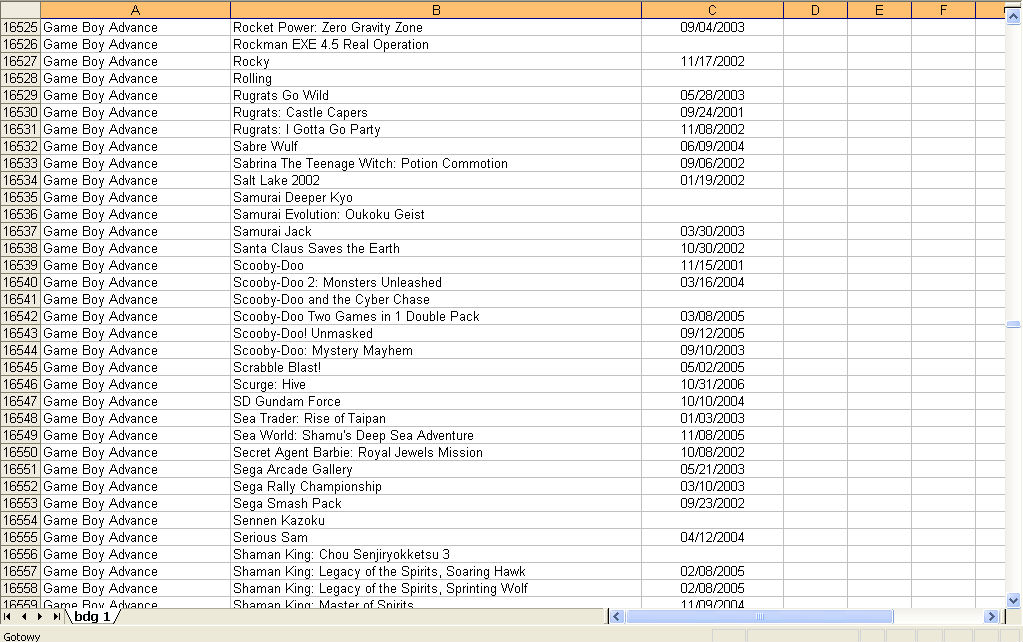Go to the first sheet tab arrow
Screen dimensions: 1023x642
coord(7,617)
